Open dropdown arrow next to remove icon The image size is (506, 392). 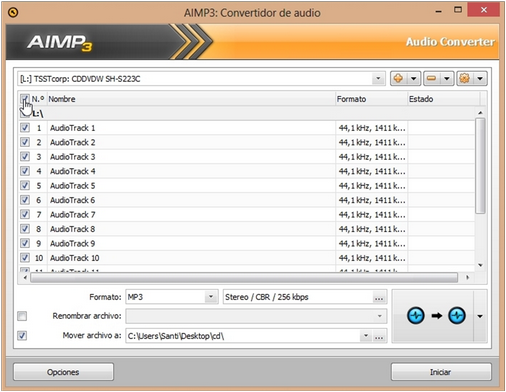[447, 79]
